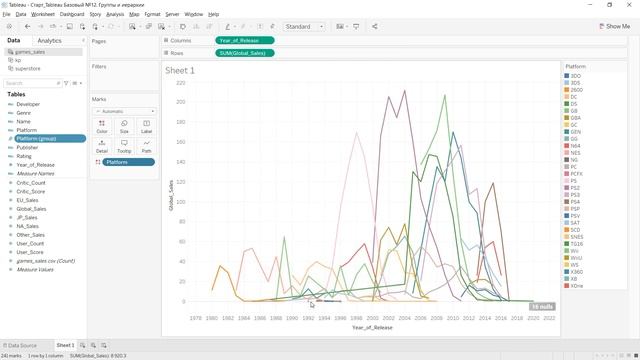Click the Sheet 1 title text
This screenshot has width=640, height=360.
tap(180, 71)
